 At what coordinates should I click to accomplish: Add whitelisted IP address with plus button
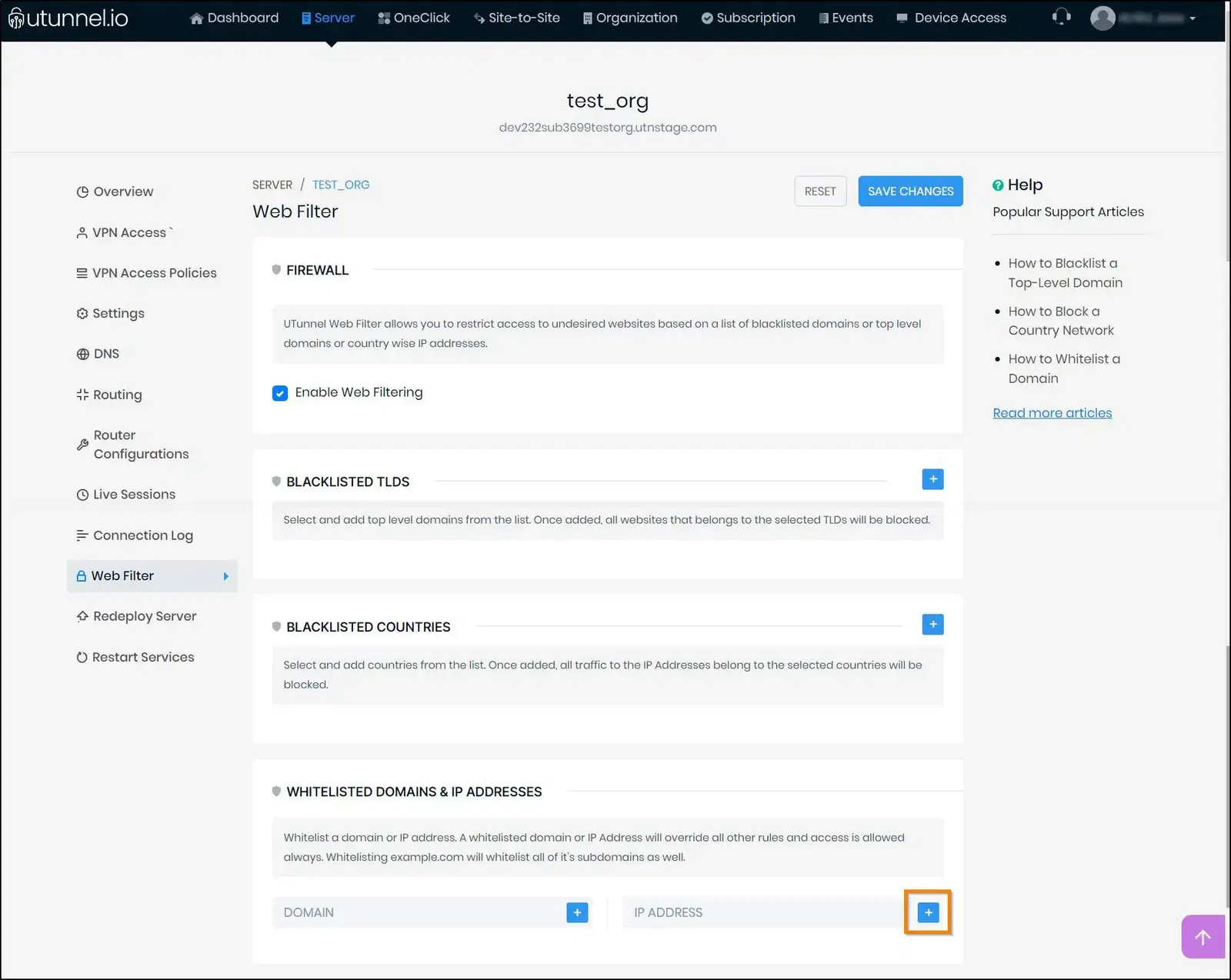[x=928, y=912]
